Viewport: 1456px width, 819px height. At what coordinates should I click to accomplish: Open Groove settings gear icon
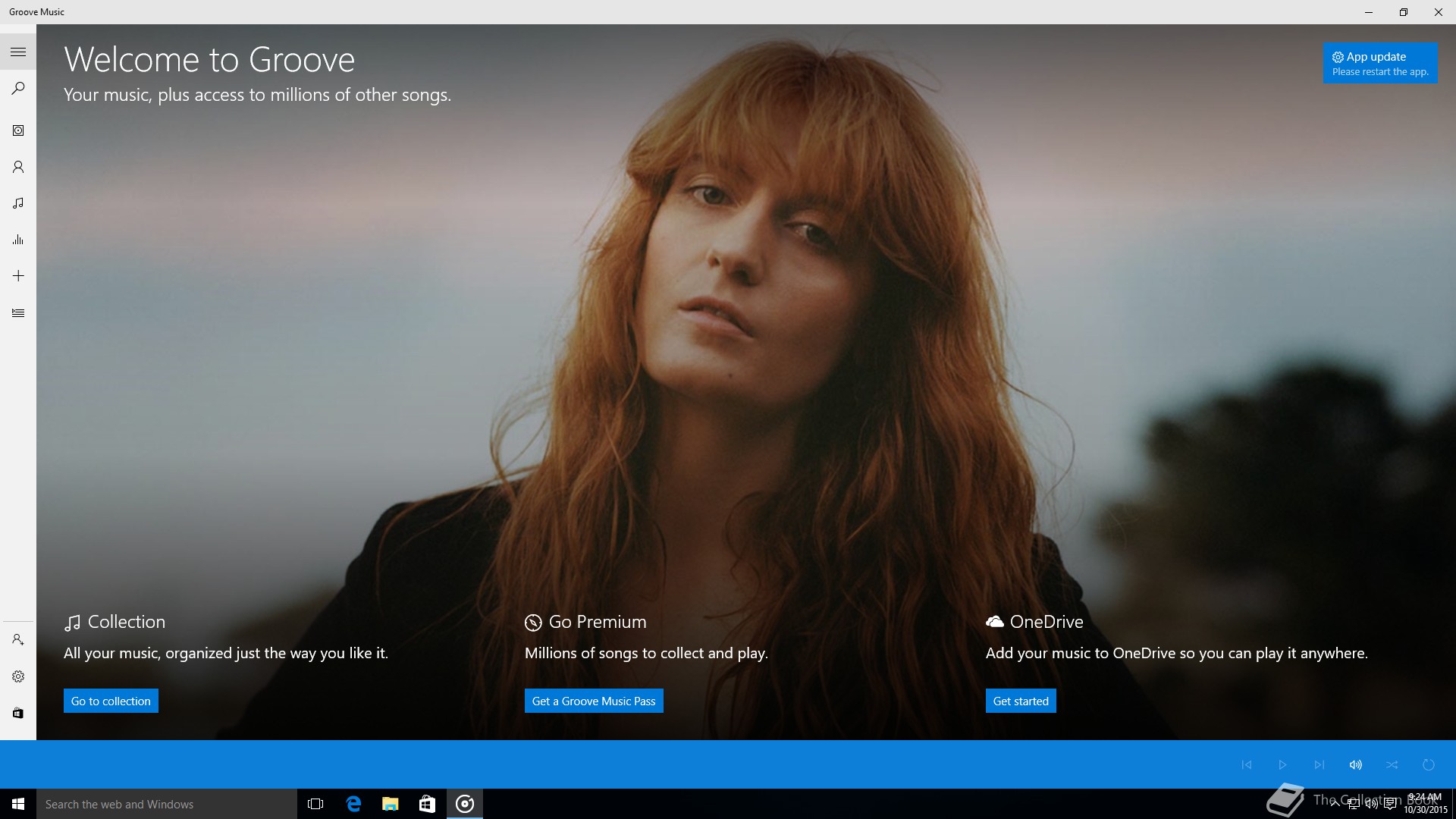pos(18,676)
